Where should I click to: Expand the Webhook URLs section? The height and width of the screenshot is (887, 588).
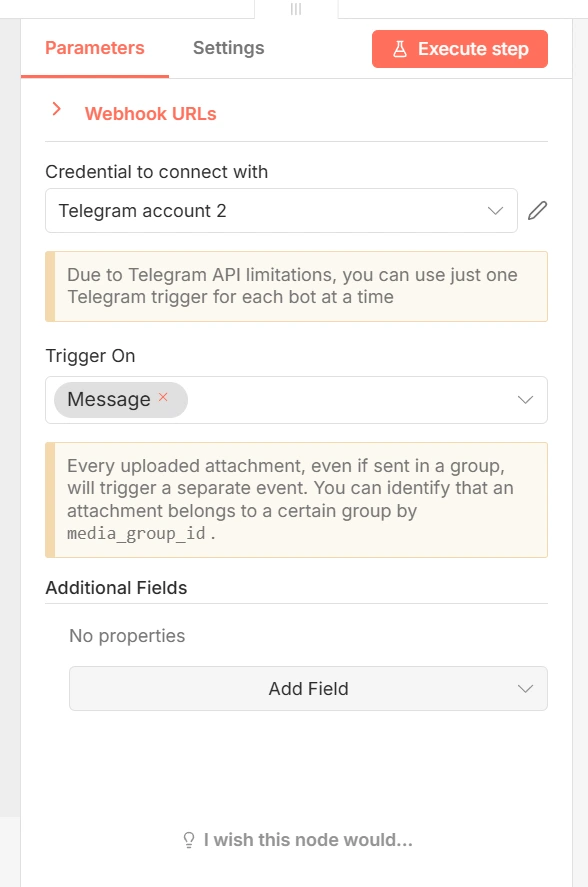[150, 113]
